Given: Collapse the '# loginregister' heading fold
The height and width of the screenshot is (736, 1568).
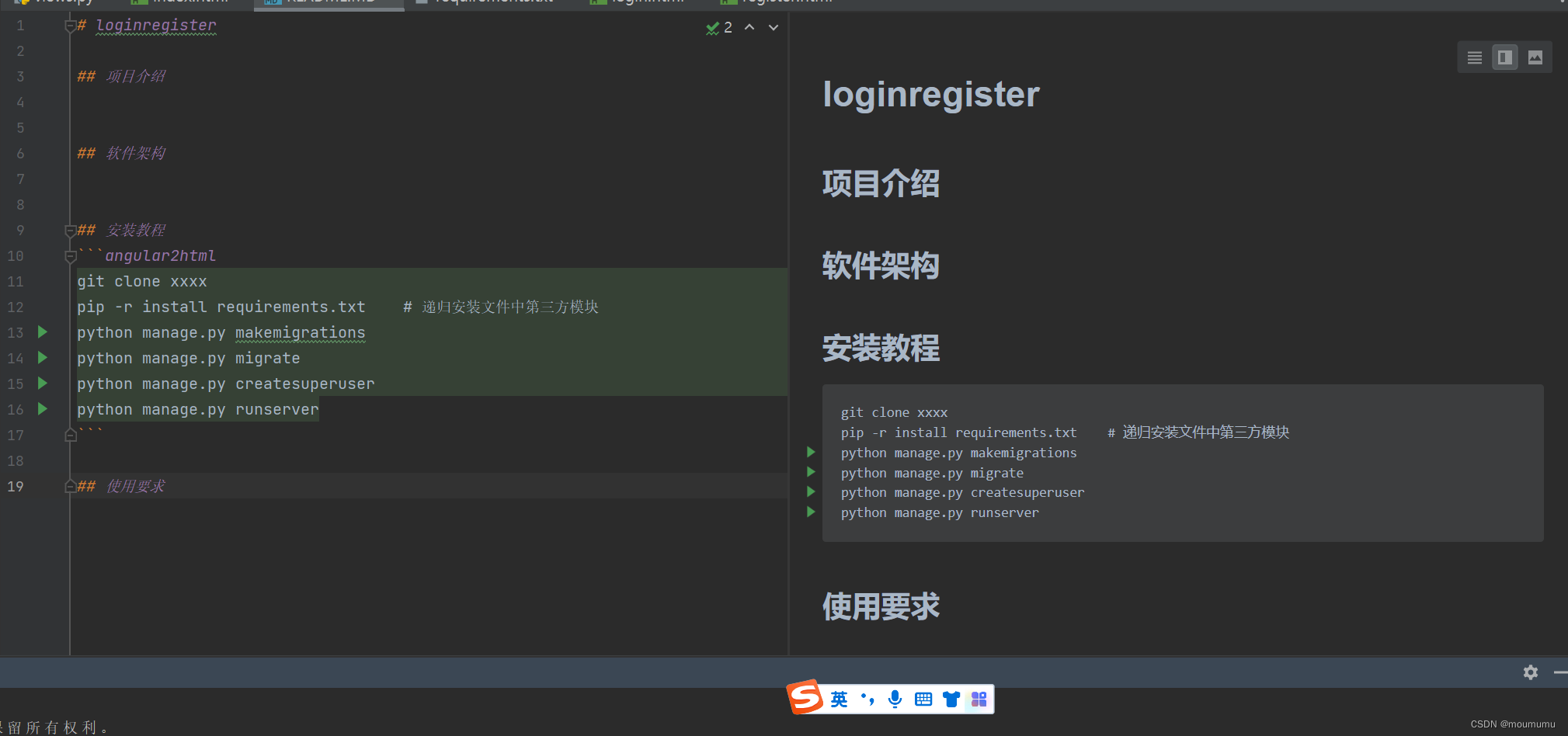Looking at the screenshot, I should click(70, 26).
